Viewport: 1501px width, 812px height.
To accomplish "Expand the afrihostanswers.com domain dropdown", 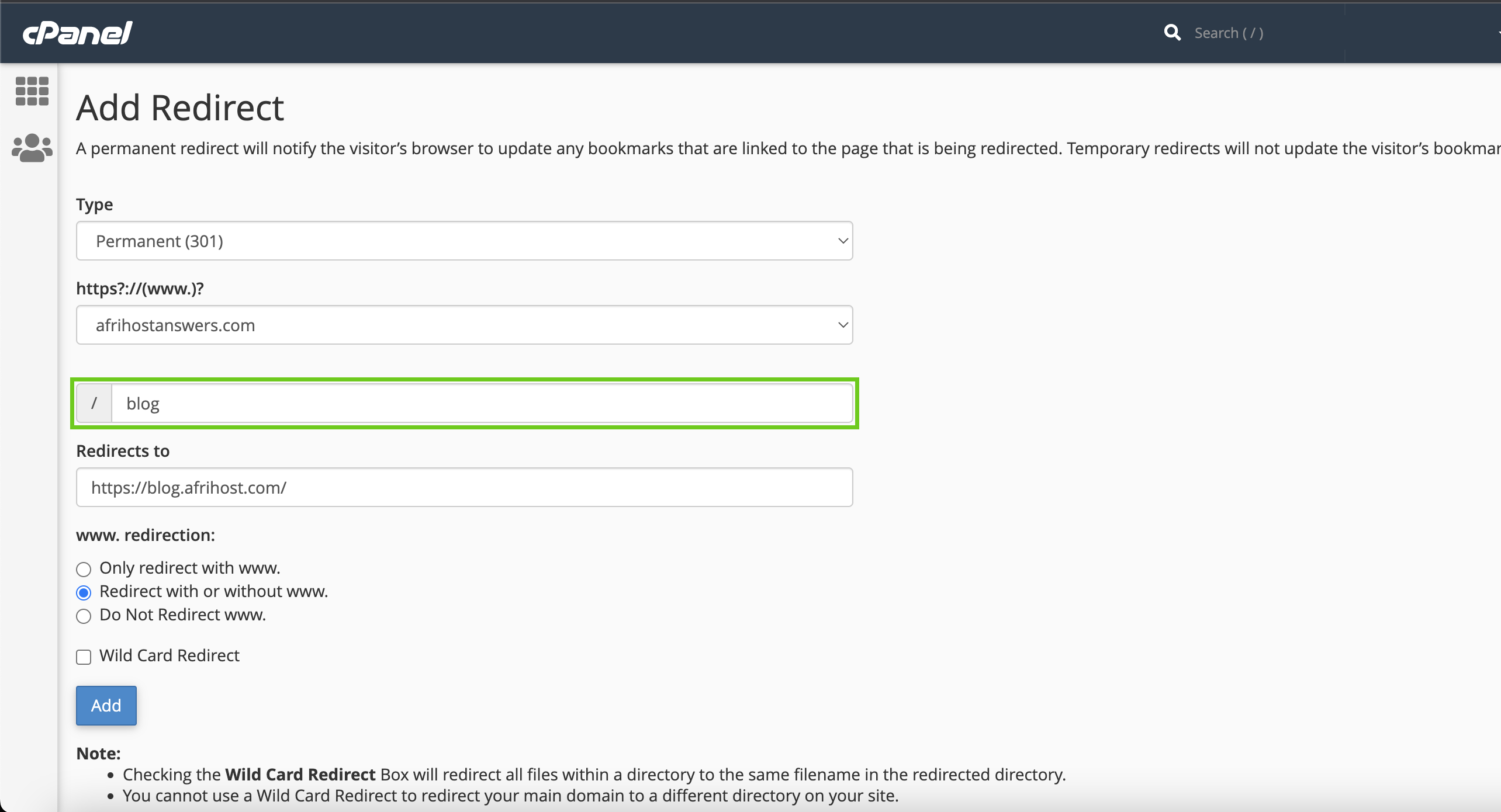I will 464,325.
